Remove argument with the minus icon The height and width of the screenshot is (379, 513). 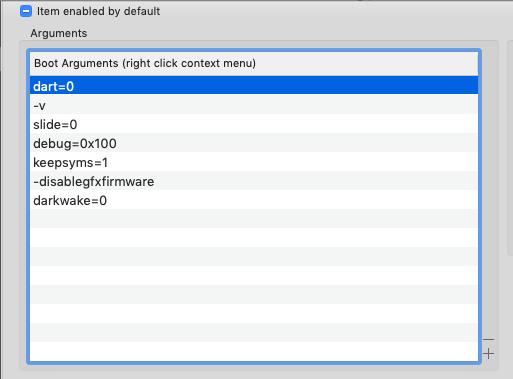488,340
